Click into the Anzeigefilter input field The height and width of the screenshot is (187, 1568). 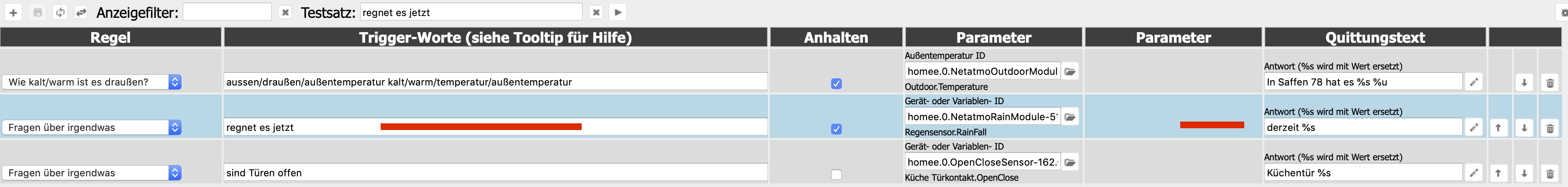click(227, 12)
